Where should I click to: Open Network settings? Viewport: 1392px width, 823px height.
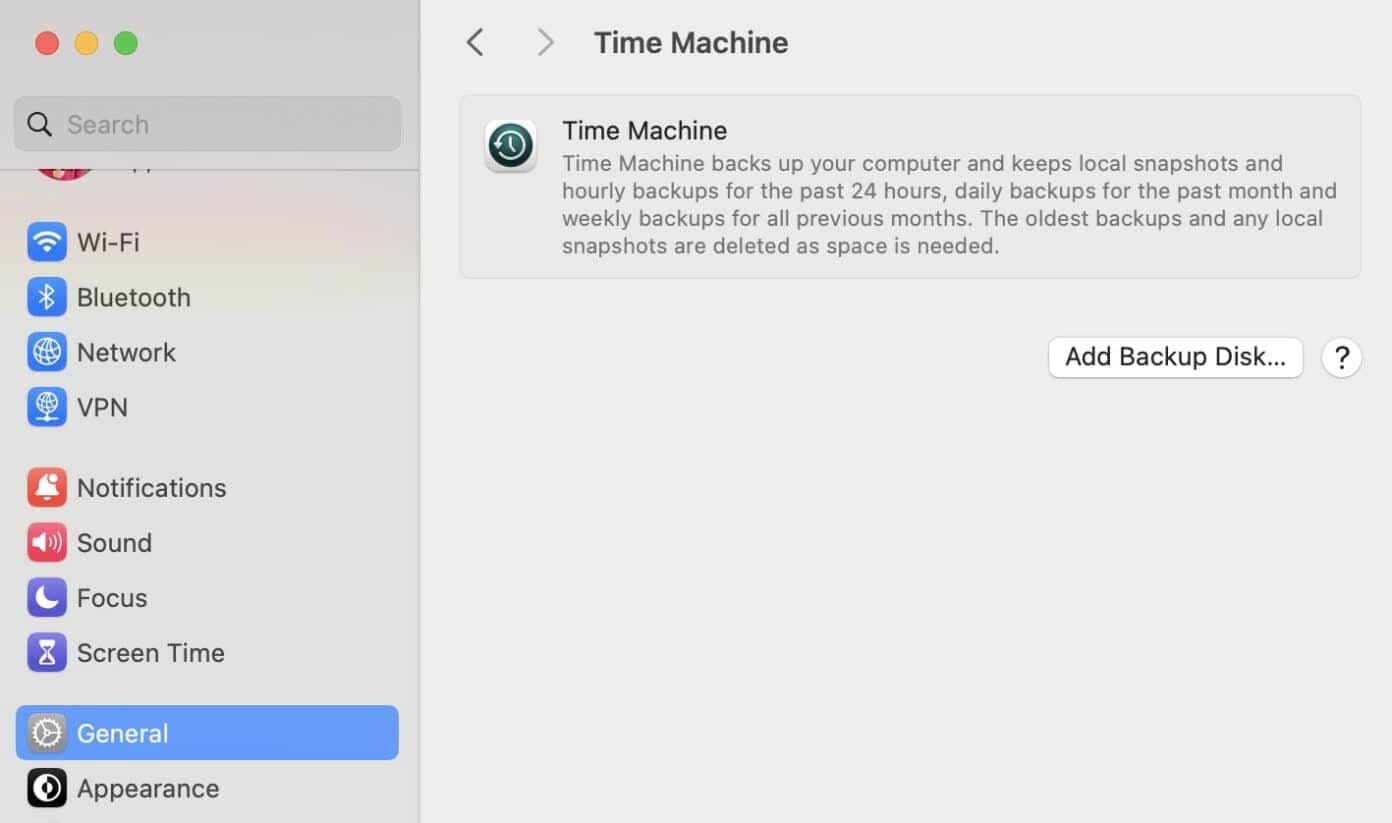[126, 352]
